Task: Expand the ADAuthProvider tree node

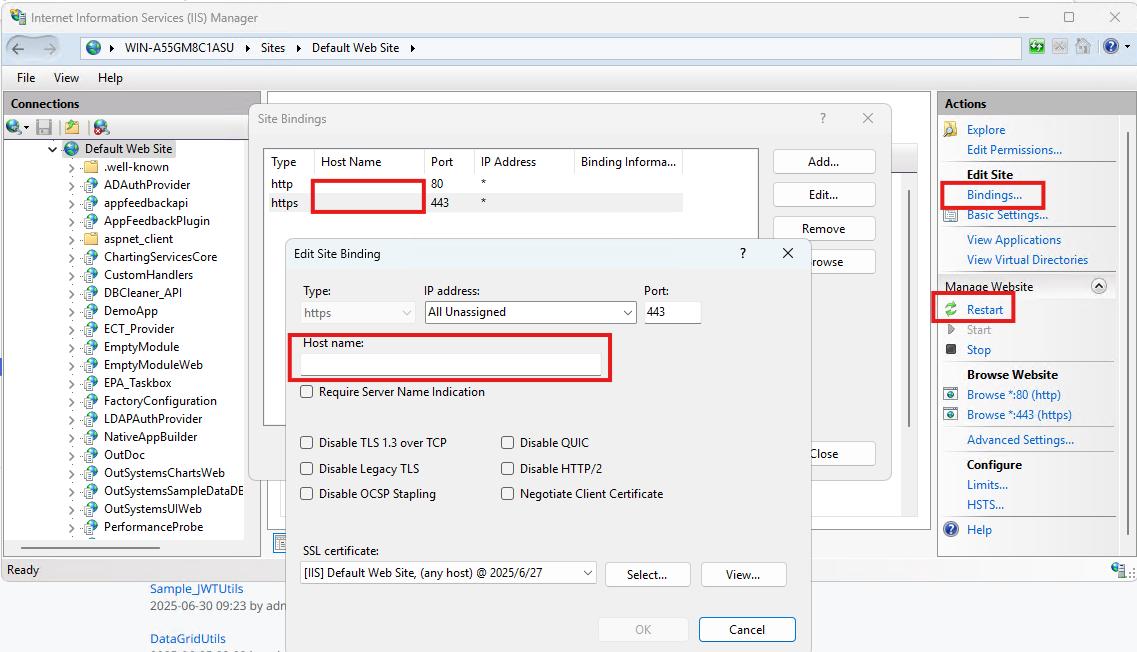Action: click(x=72, y=185)
